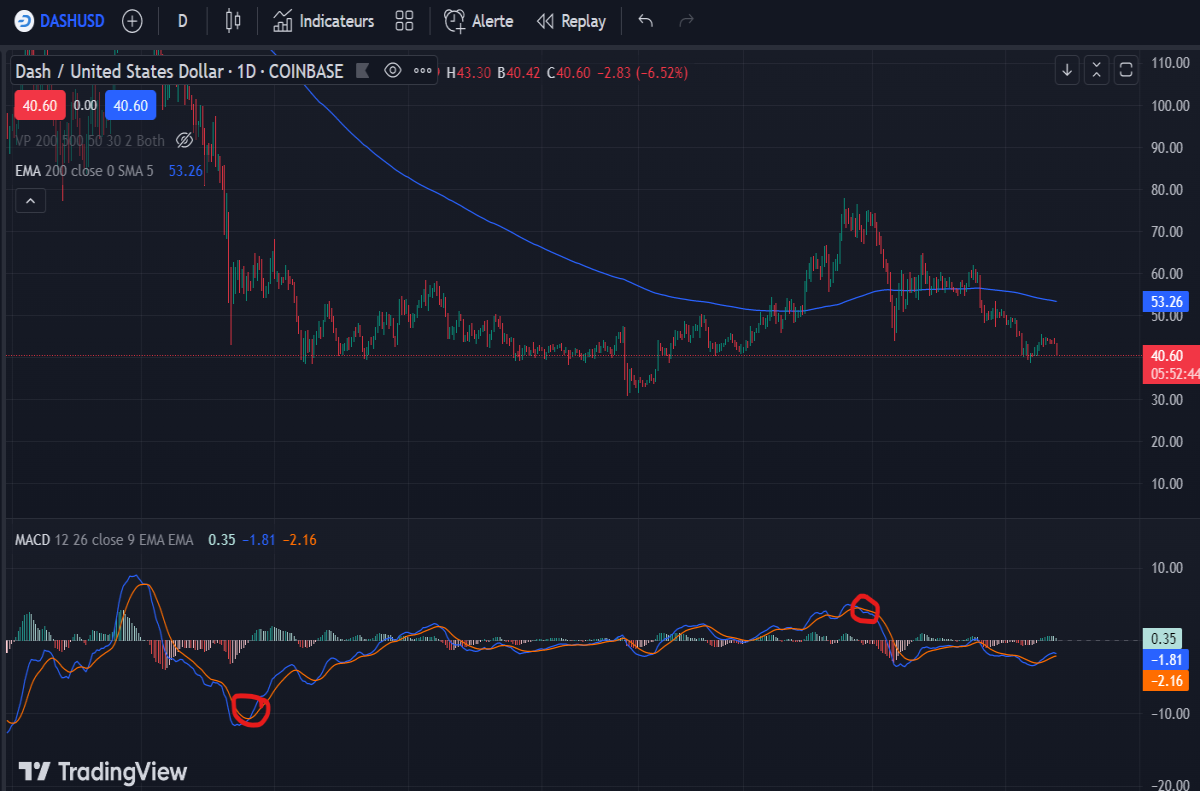Create an alert with Alerte button
The image size is (1200, 791).
click(478, 21)
